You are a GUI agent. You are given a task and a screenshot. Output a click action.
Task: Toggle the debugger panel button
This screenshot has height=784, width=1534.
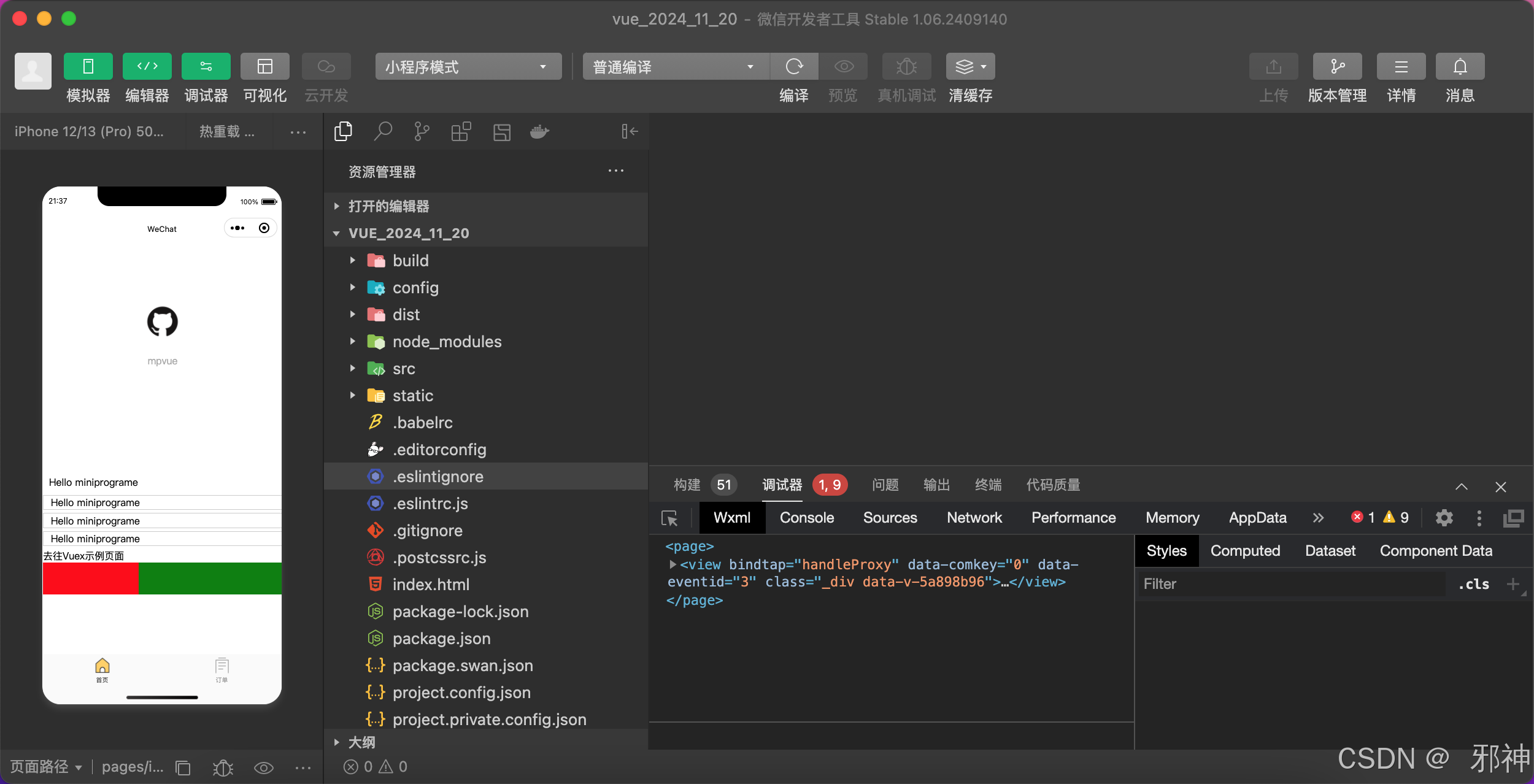(x=206, y=66)
